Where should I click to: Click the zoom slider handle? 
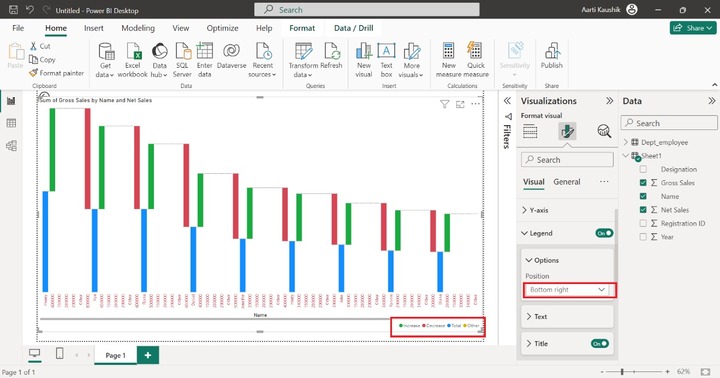(x=622, y=371)
